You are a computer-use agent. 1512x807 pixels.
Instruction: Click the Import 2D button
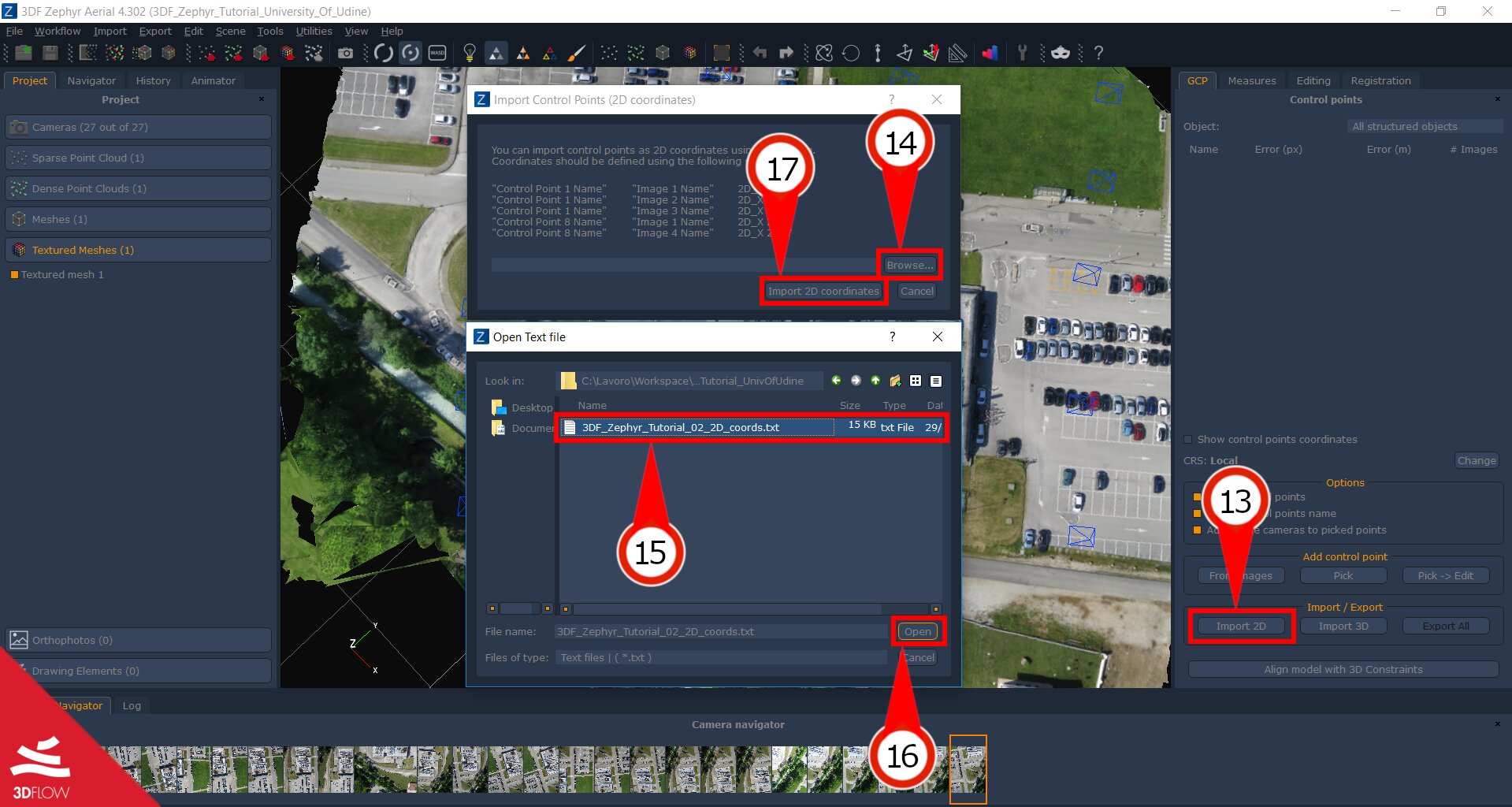[1241, 626]
